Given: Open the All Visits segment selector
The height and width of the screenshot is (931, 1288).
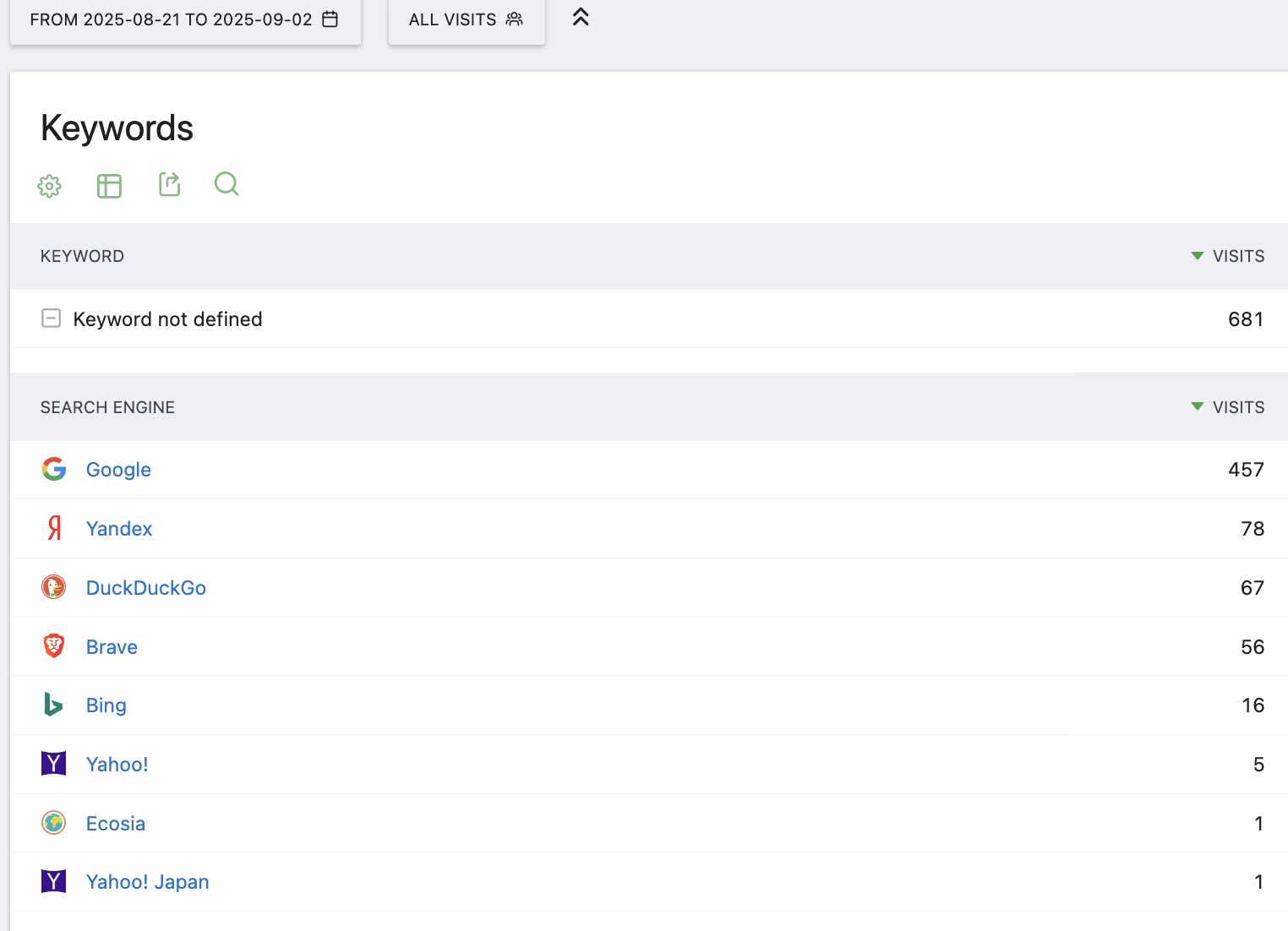Looking at the screenshot, I should (x=466, y=19).
